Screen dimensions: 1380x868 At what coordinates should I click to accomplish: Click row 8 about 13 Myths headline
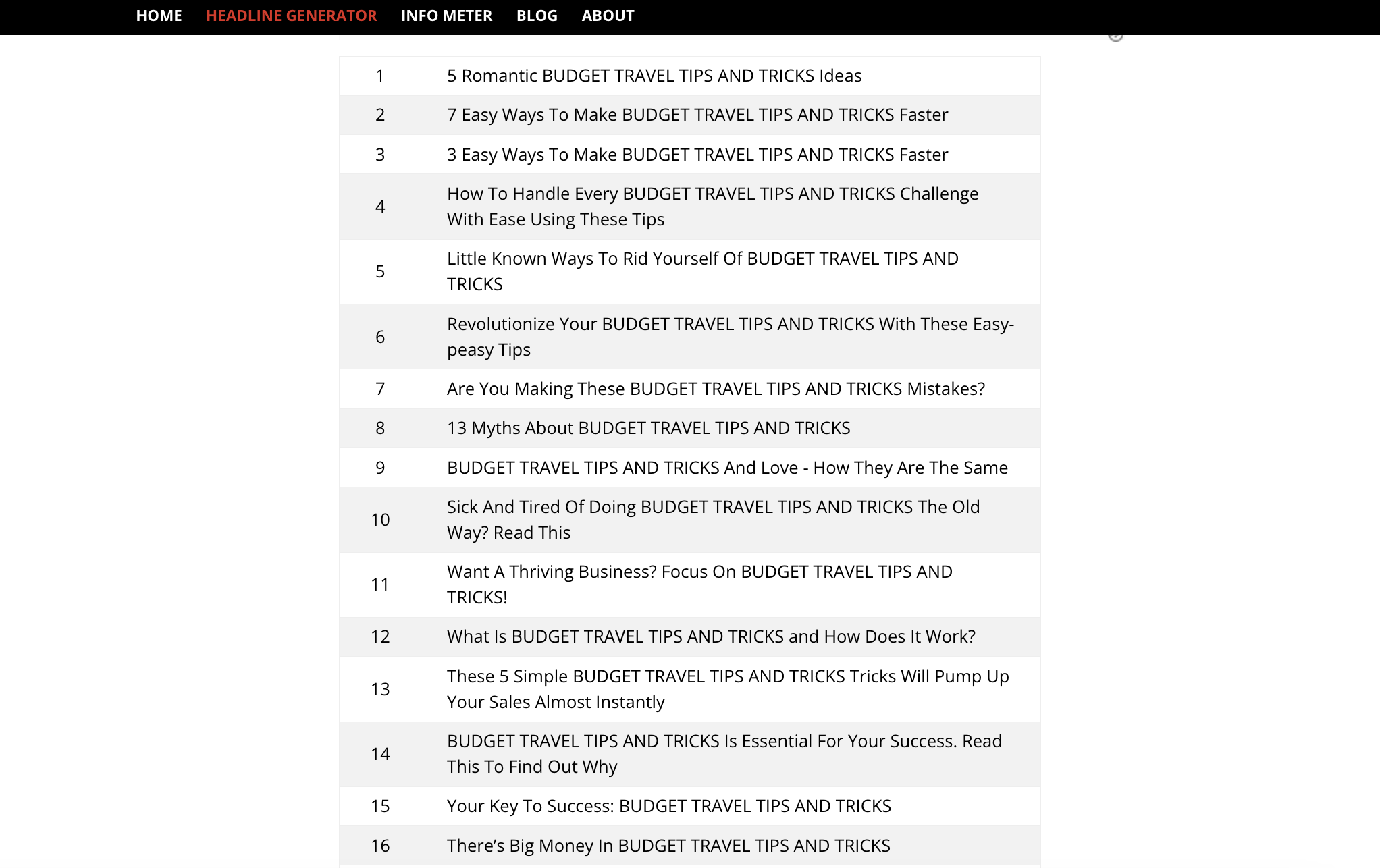pyautogui.click(x=690, y=427)
